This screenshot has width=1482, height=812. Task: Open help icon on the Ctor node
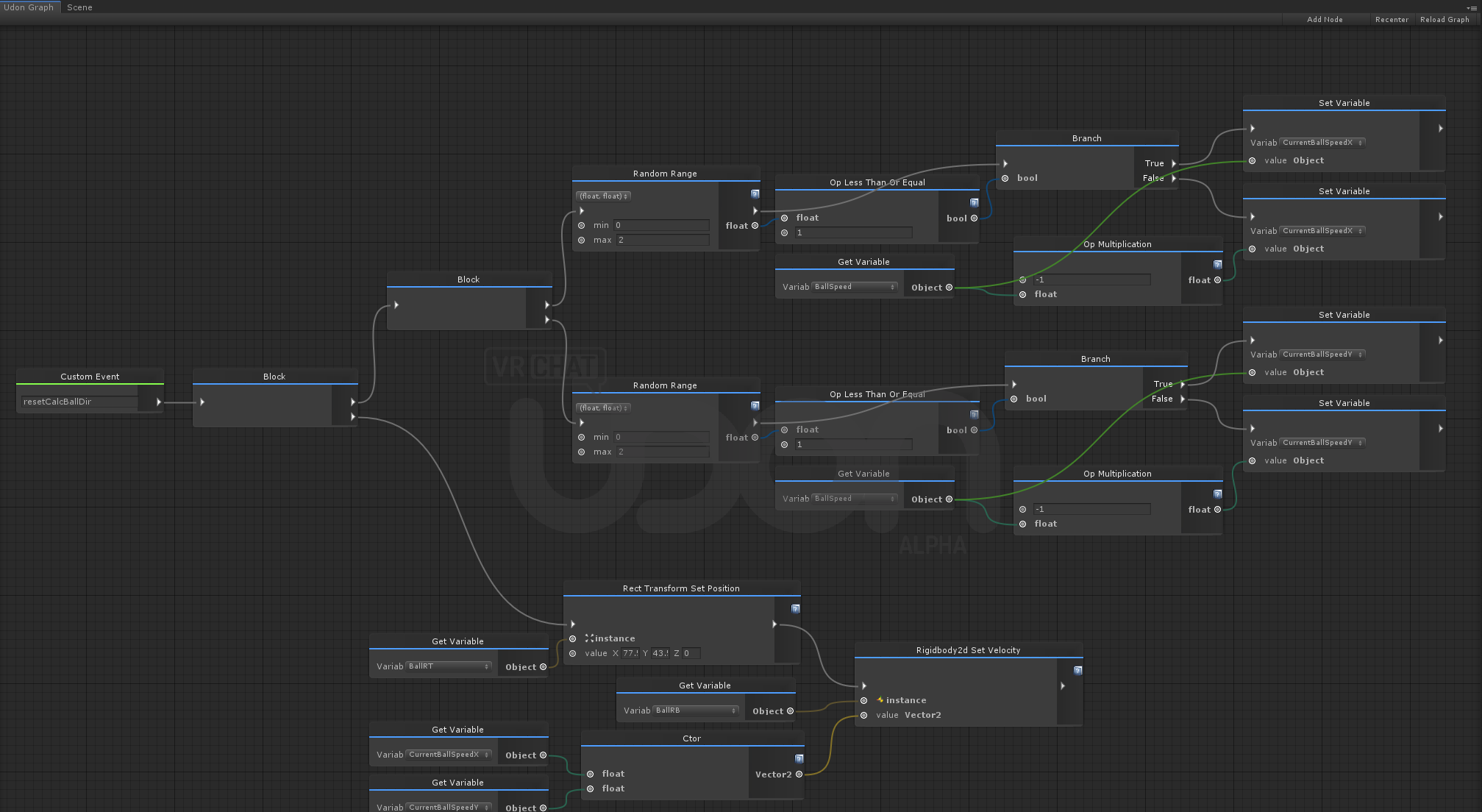click(x=799, y=759)
